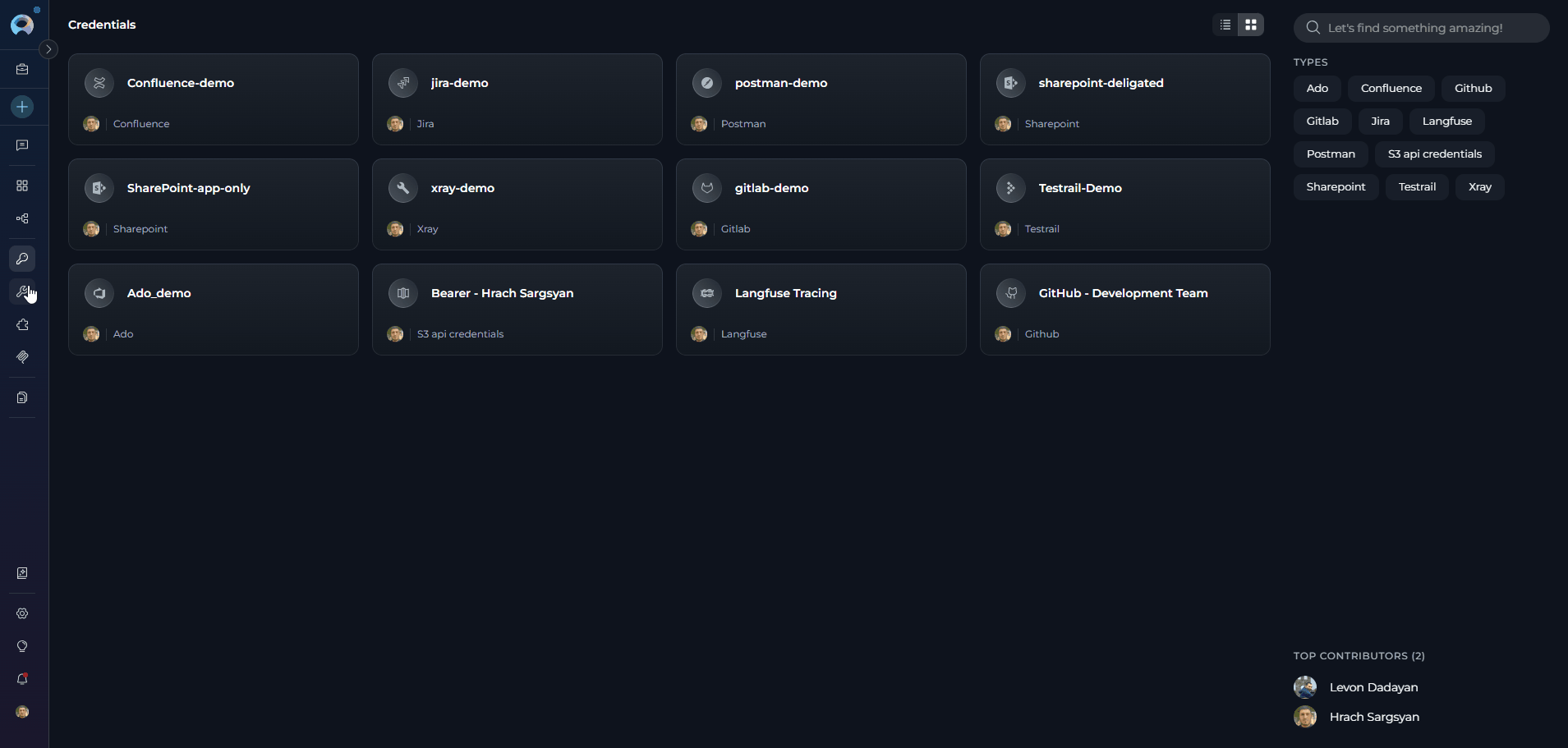Open the Confluence-demo credential card
Screen dimensions: 1568x748
[x=214, y=99]
